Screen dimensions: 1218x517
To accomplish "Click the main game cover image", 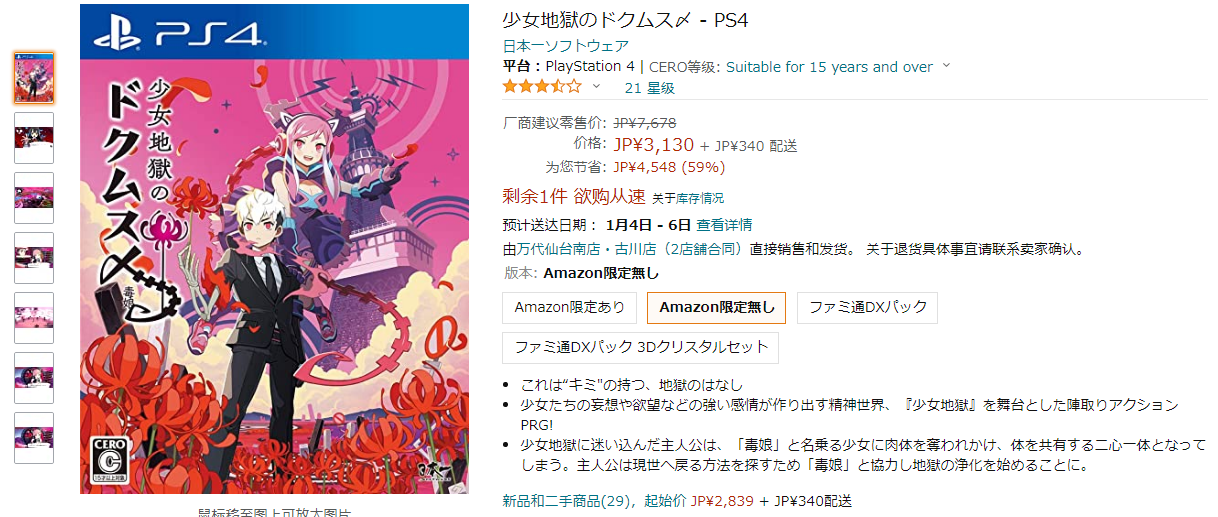I will [274, 249].
